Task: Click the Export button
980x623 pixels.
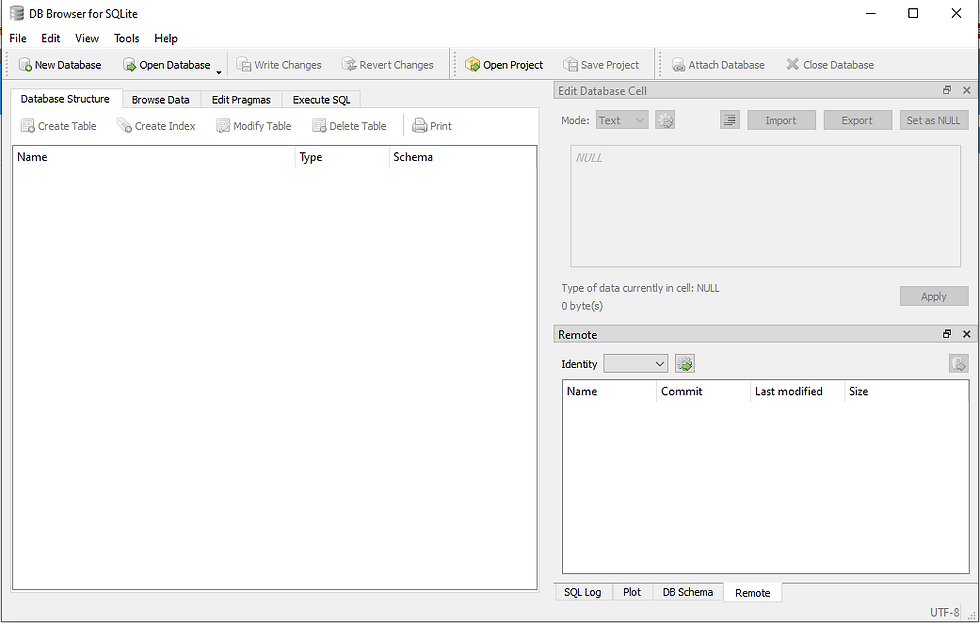Action: (857, 120)
